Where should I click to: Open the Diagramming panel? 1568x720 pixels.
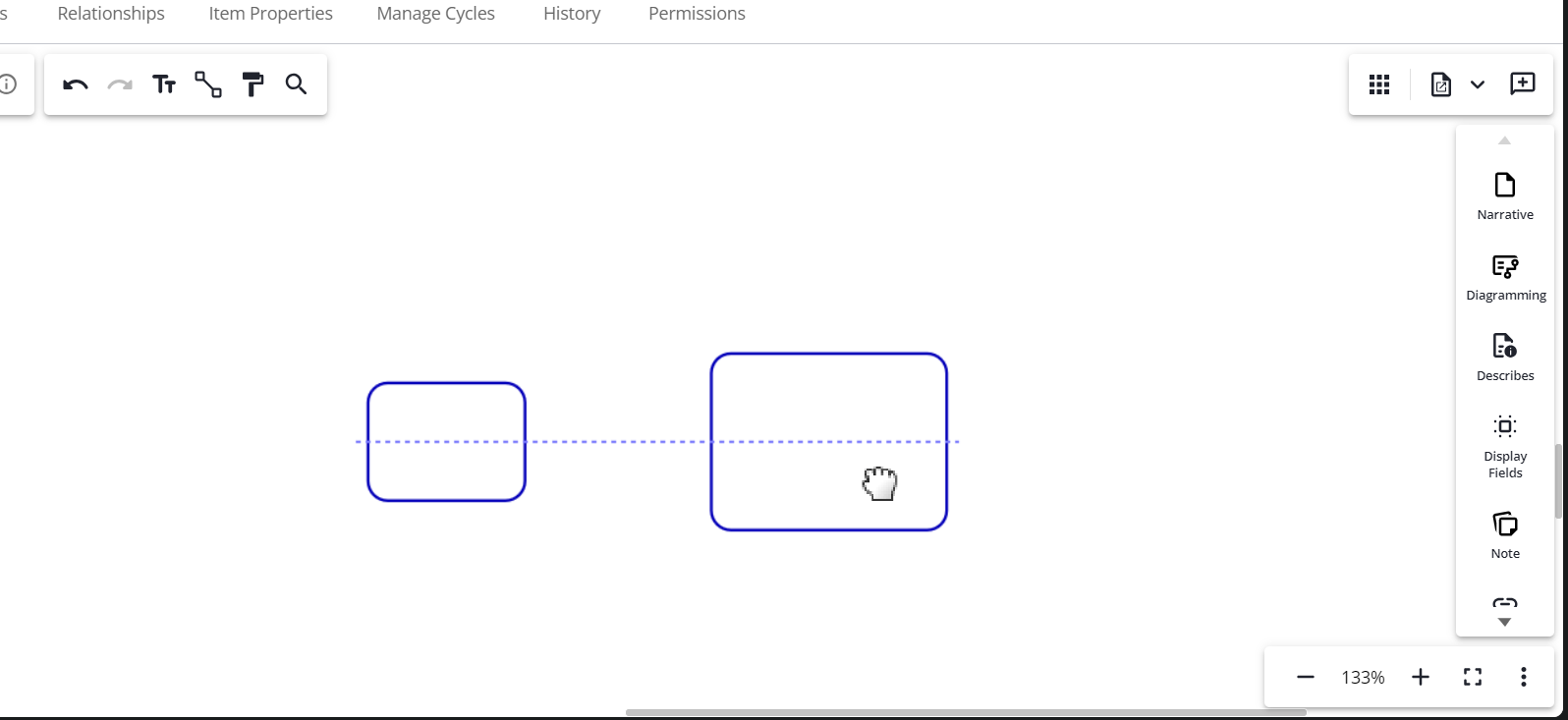click(1505, 277)
